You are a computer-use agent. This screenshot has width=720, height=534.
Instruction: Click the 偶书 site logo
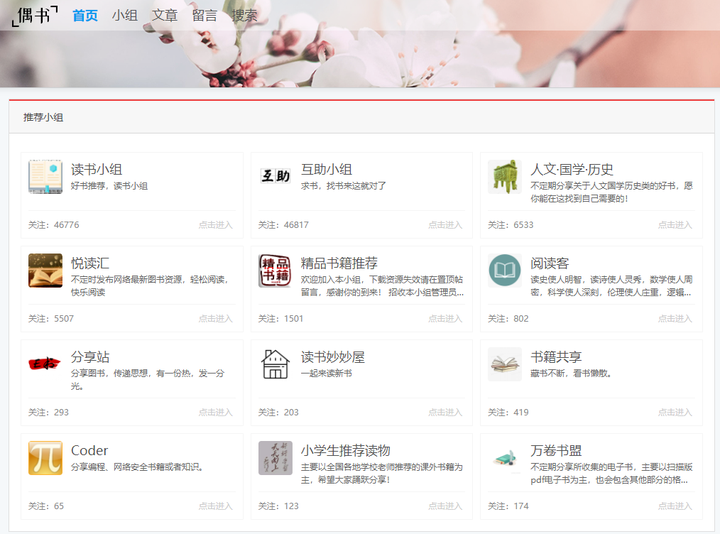click(35, 16)
